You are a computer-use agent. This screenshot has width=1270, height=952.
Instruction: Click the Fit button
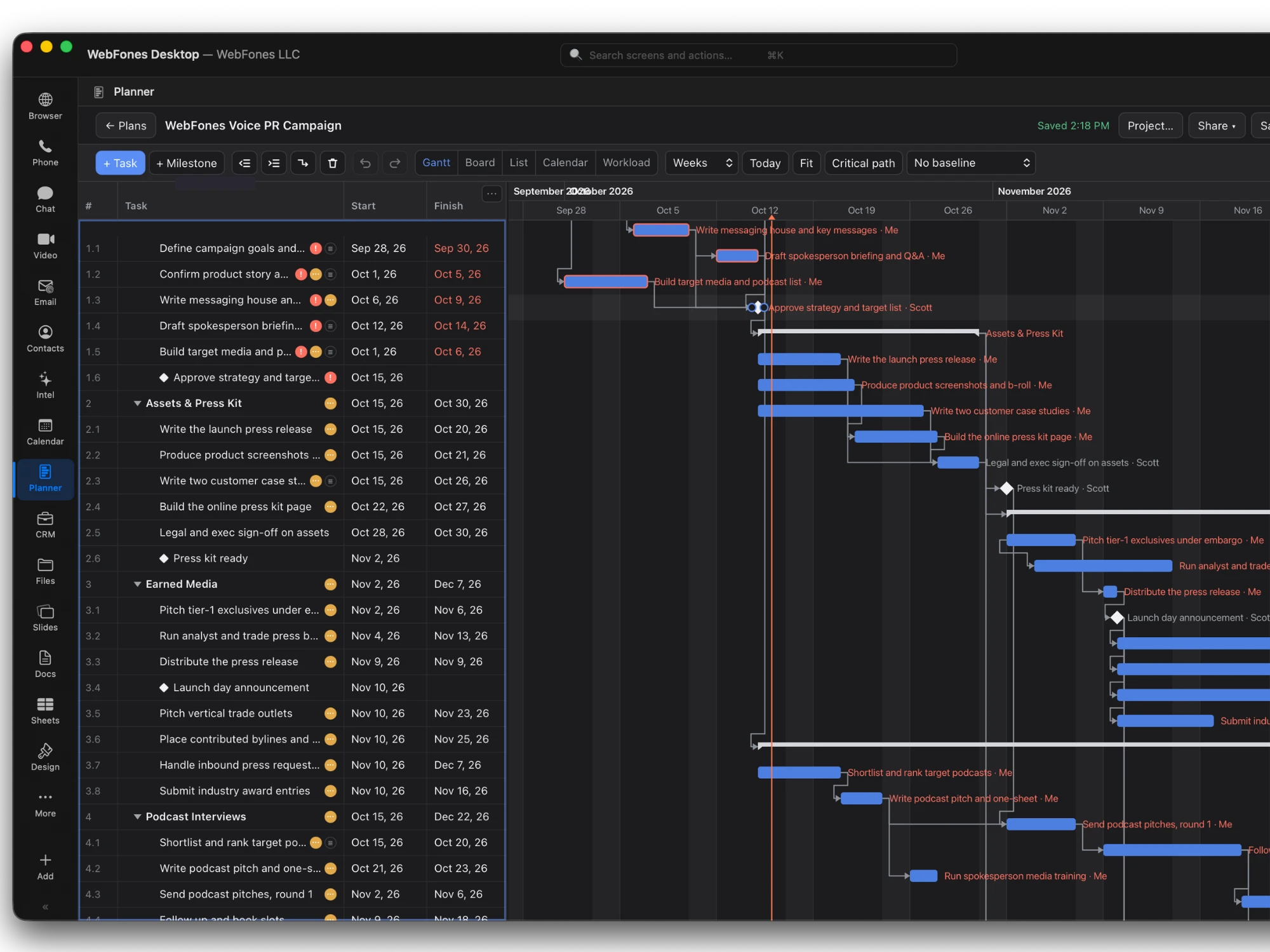[x=806, y=163]
